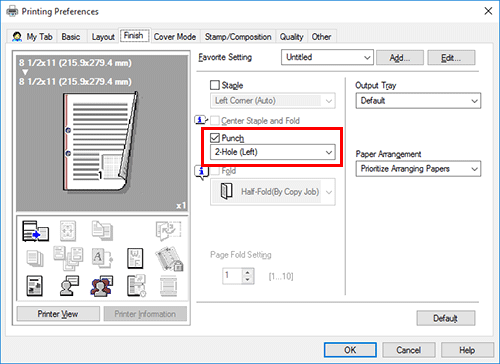The width and height of the screenshot is (500, 364).
Task: Open the 2-Hole (Left) punch dropdown
Action: [273, 152]
